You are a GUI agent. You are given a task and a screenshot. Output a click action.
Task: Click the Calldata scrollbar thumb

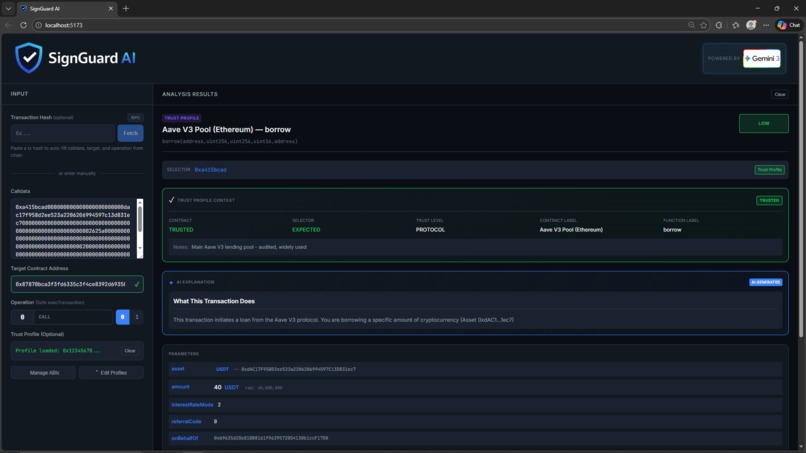tap(140, 219)
